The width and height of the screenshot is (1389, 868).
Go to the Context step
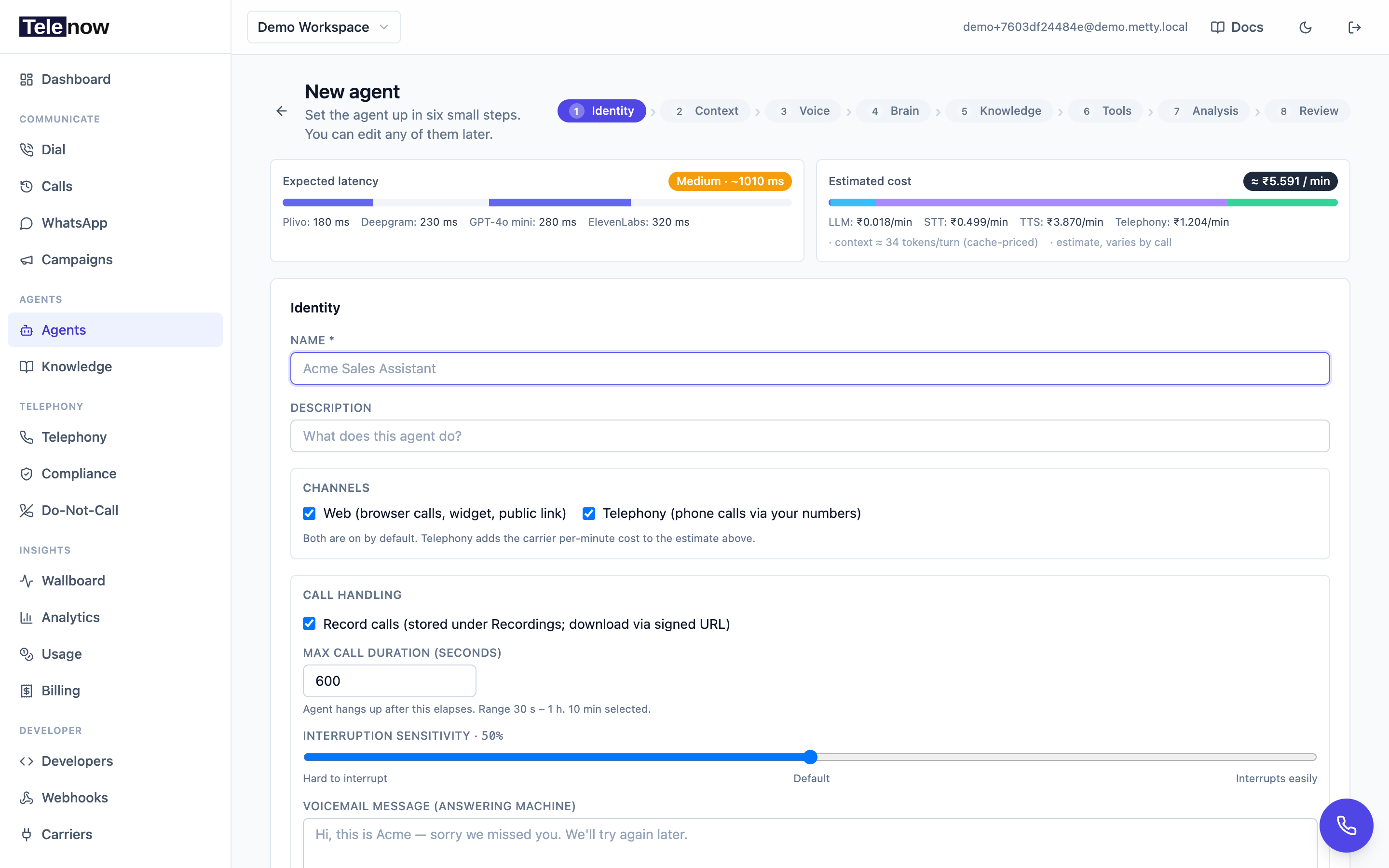click(x=706, y=111)
